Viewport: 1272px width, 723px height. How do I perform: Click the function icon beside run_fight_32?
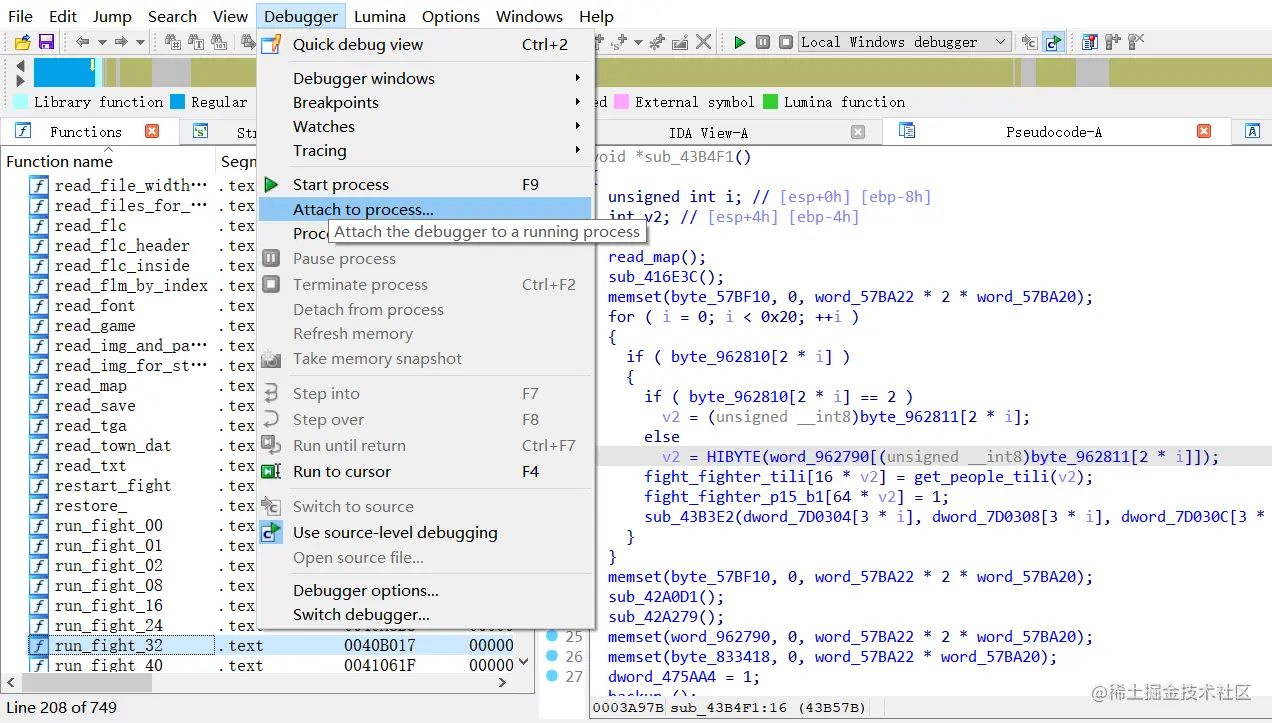coord(38,646)
